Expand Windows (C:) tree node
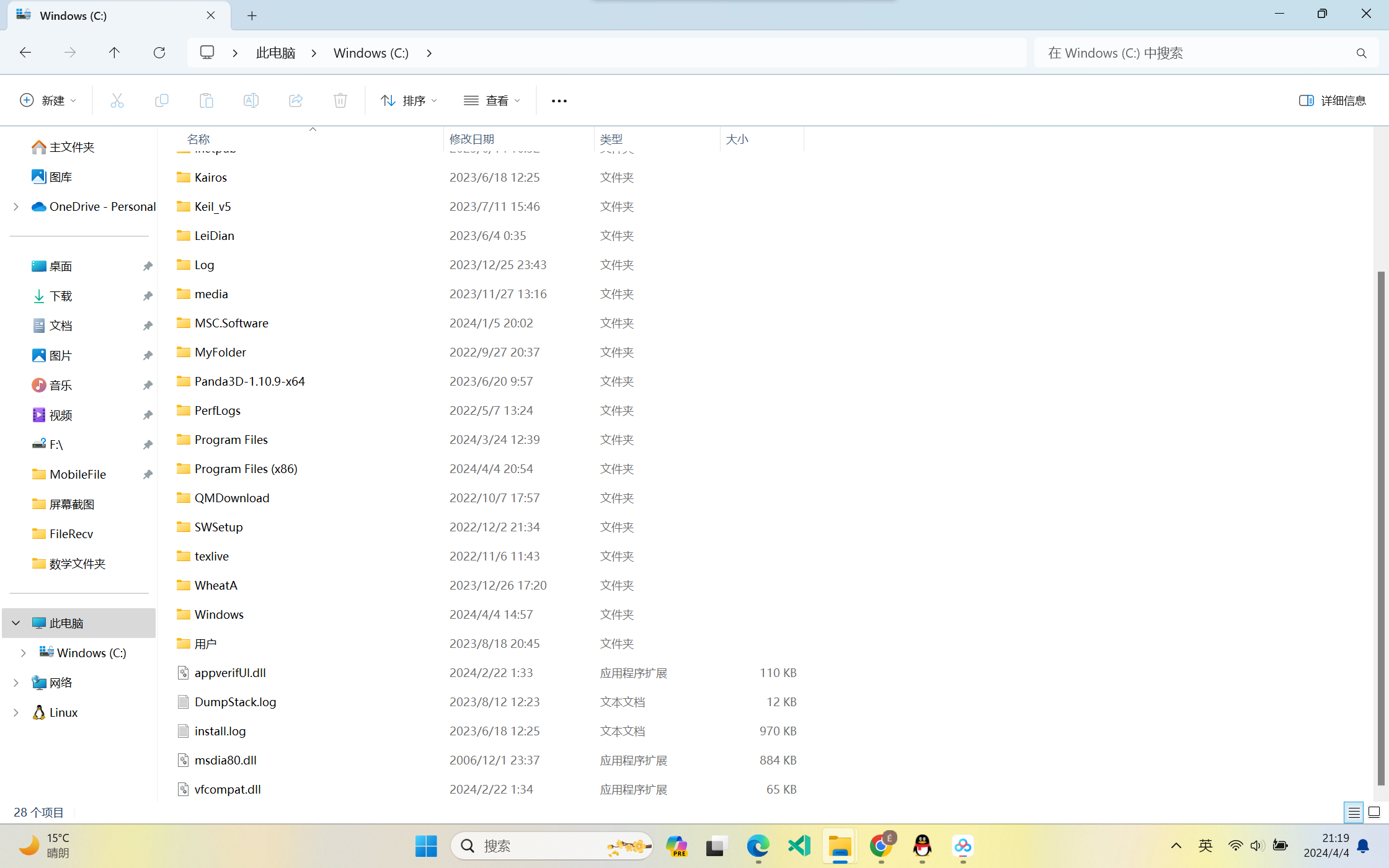The width and height of the screenshot is (1389, 868). (x=24, y=653)
